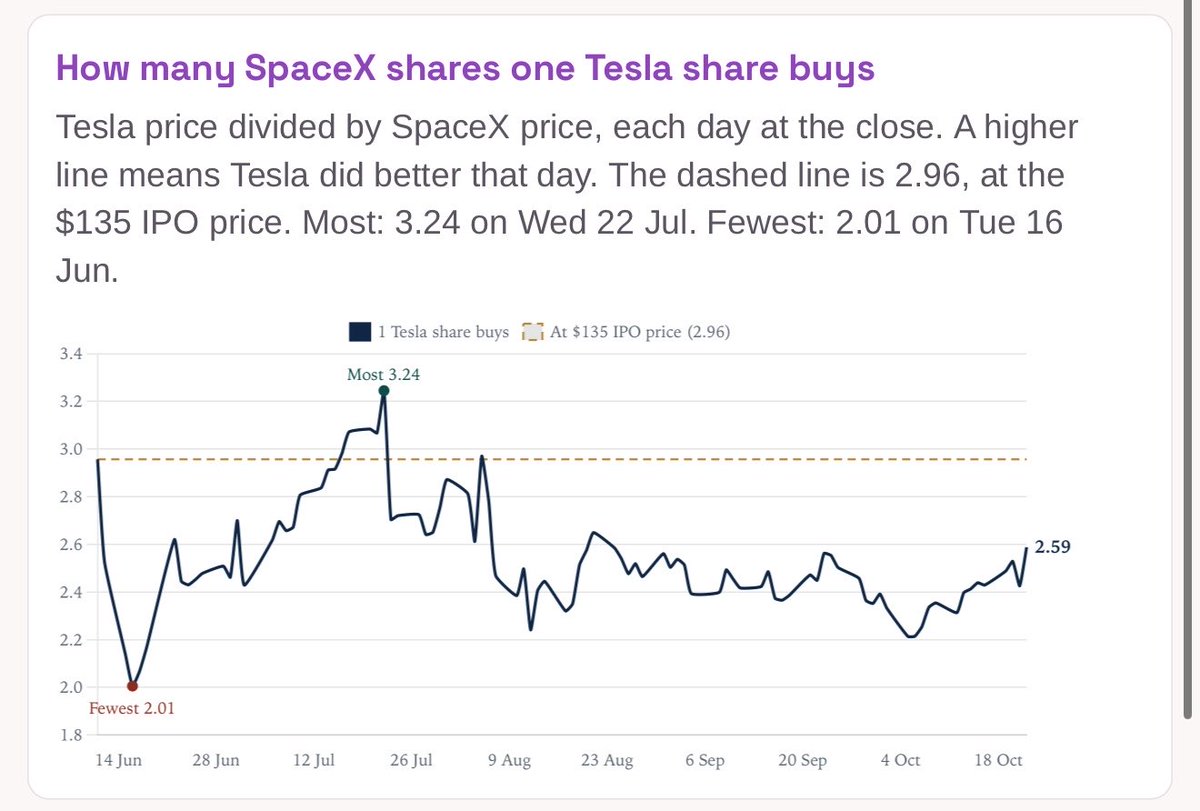Click the 1.8 y-axis tick label
The image size is (1200, 811).
70,735
